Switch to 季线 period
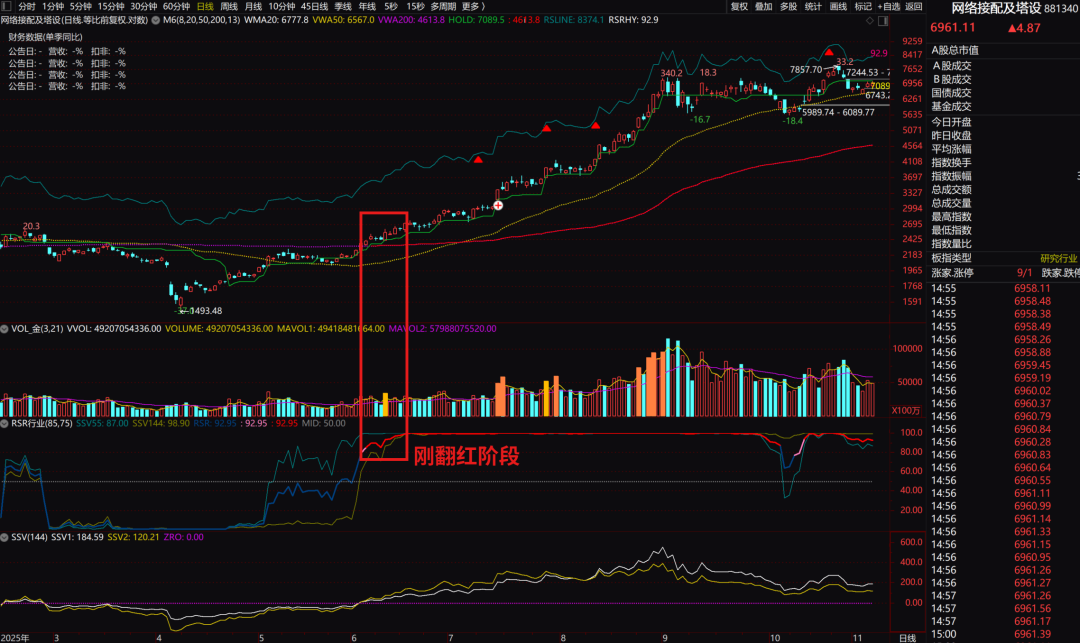 tap(343, 6)
